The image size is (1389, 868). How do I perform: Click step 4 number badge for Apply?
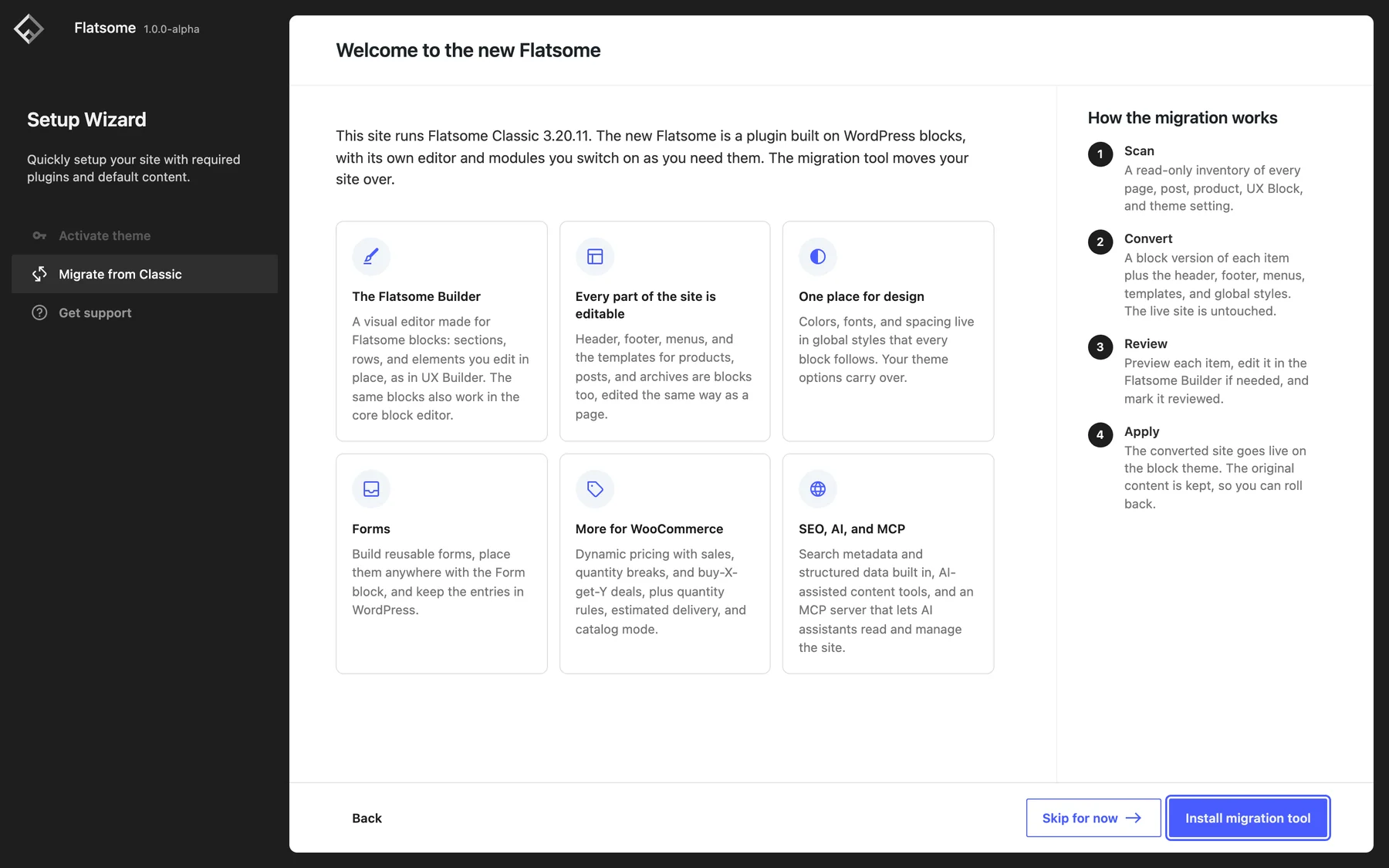click(1100, 435)
